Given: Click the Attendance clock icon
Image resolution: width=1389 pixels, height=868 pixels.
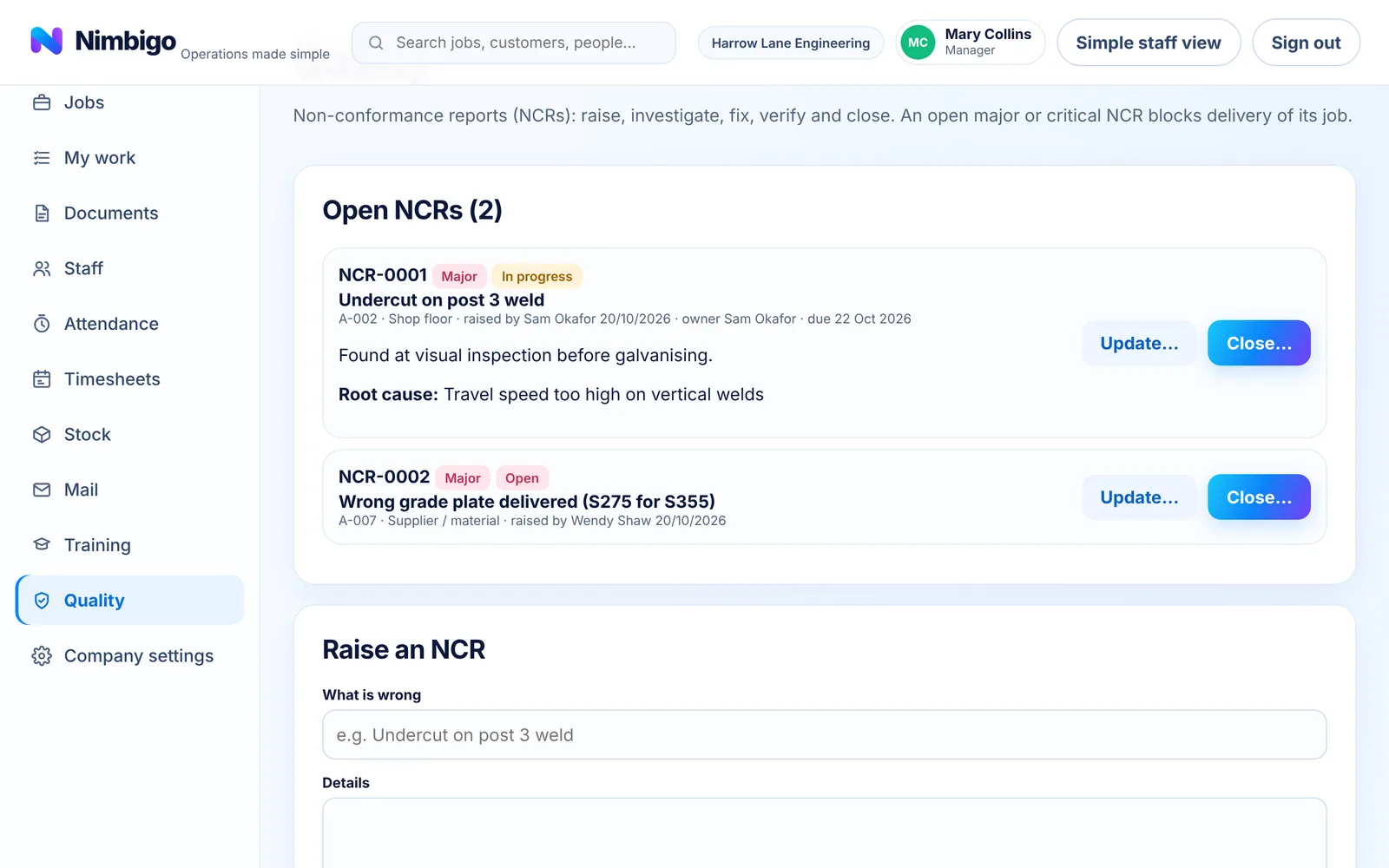Looking at the screenshot, I should (x=42, y=324).
